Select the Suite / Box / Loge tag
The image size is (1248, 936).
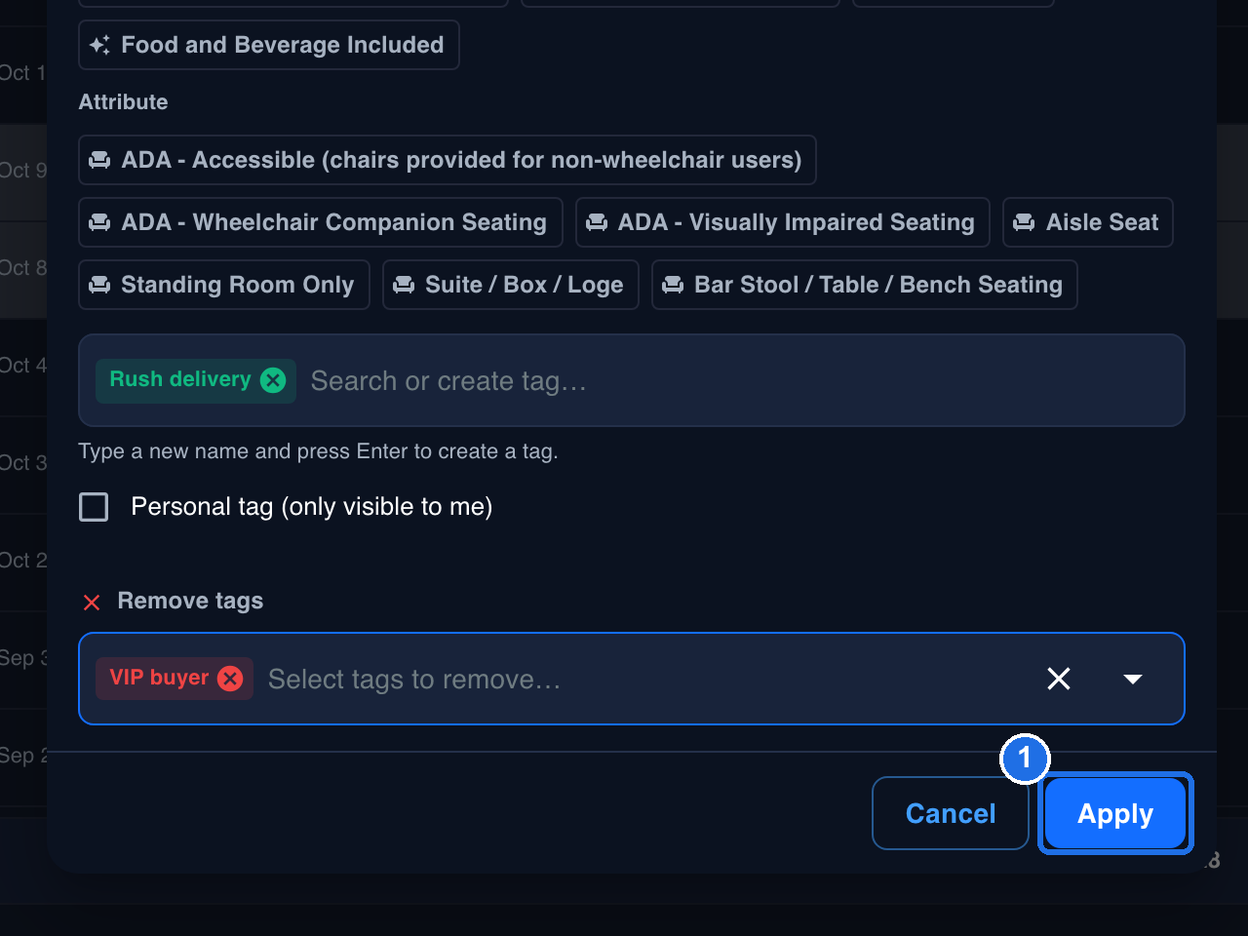point(510,285)
